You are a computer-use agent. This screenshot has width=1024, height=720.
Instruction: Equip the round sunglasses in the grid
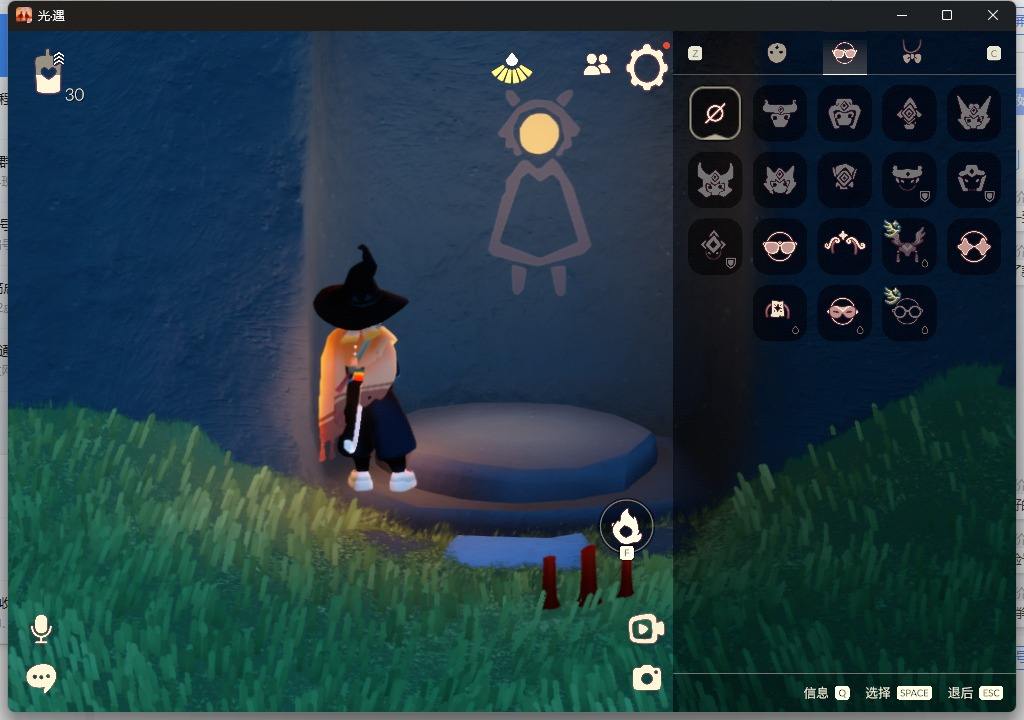(x=779, y=246)
